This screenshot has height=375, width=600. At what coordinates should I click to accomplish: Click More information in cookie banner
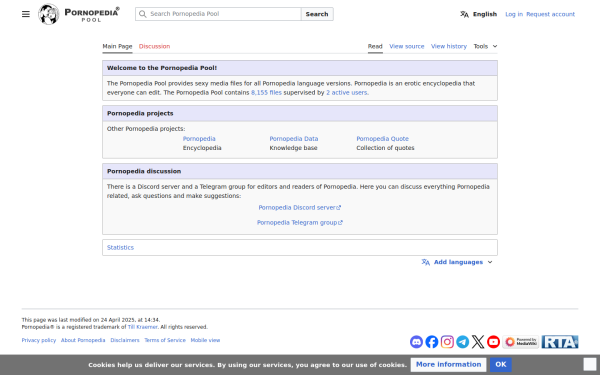point(448,365)
